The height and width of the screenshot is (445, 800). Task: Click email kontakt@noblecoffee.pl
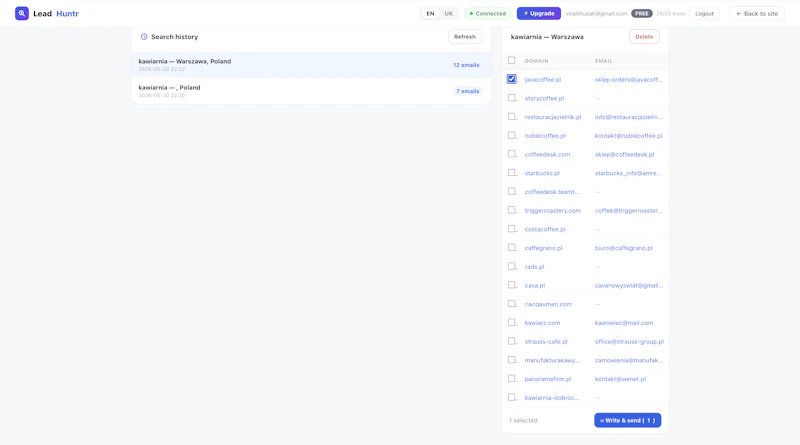click(x=628, y=136)
